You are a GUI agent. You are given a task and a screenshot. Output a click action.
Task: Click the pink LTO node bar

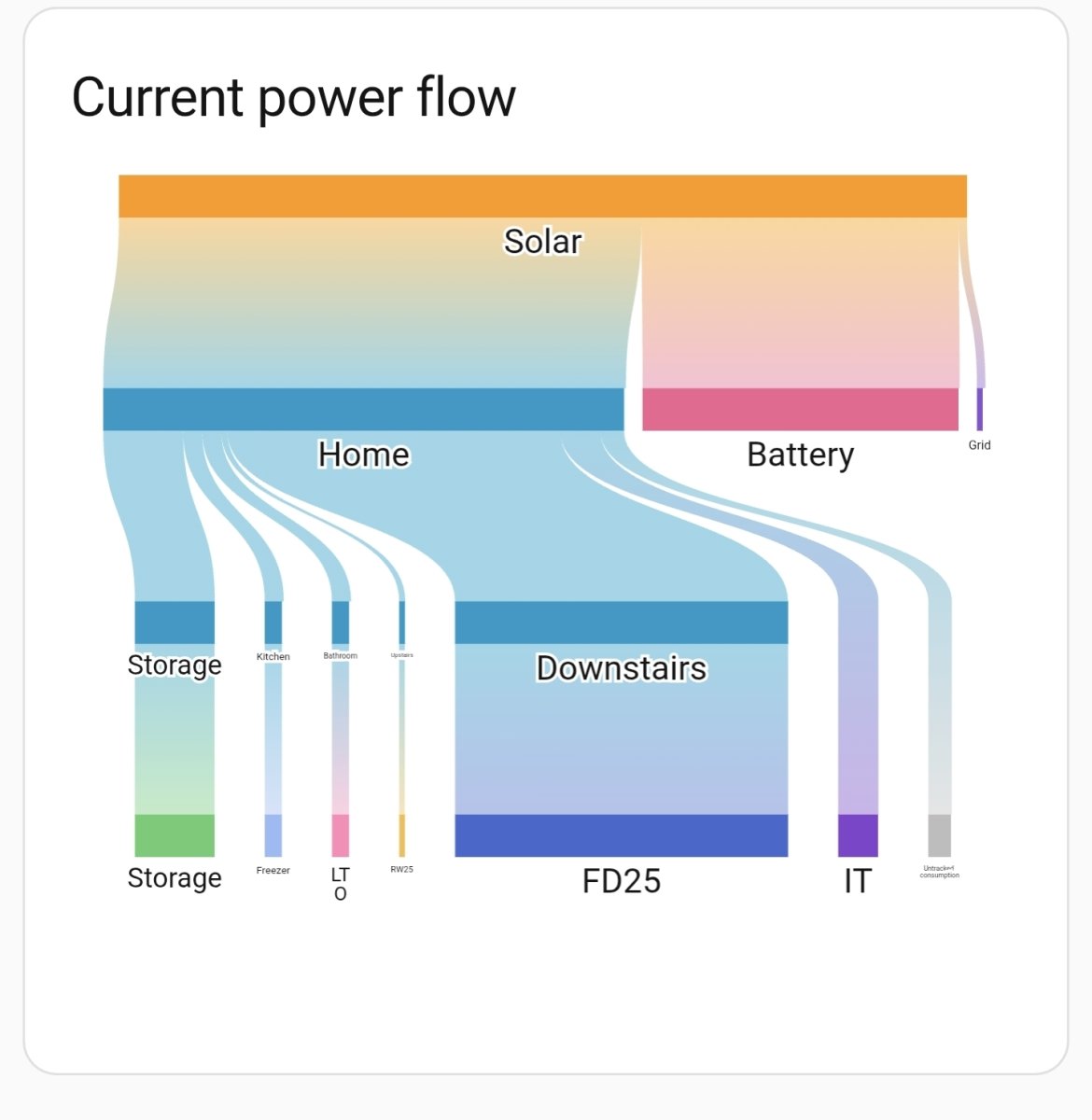point(341,835)
